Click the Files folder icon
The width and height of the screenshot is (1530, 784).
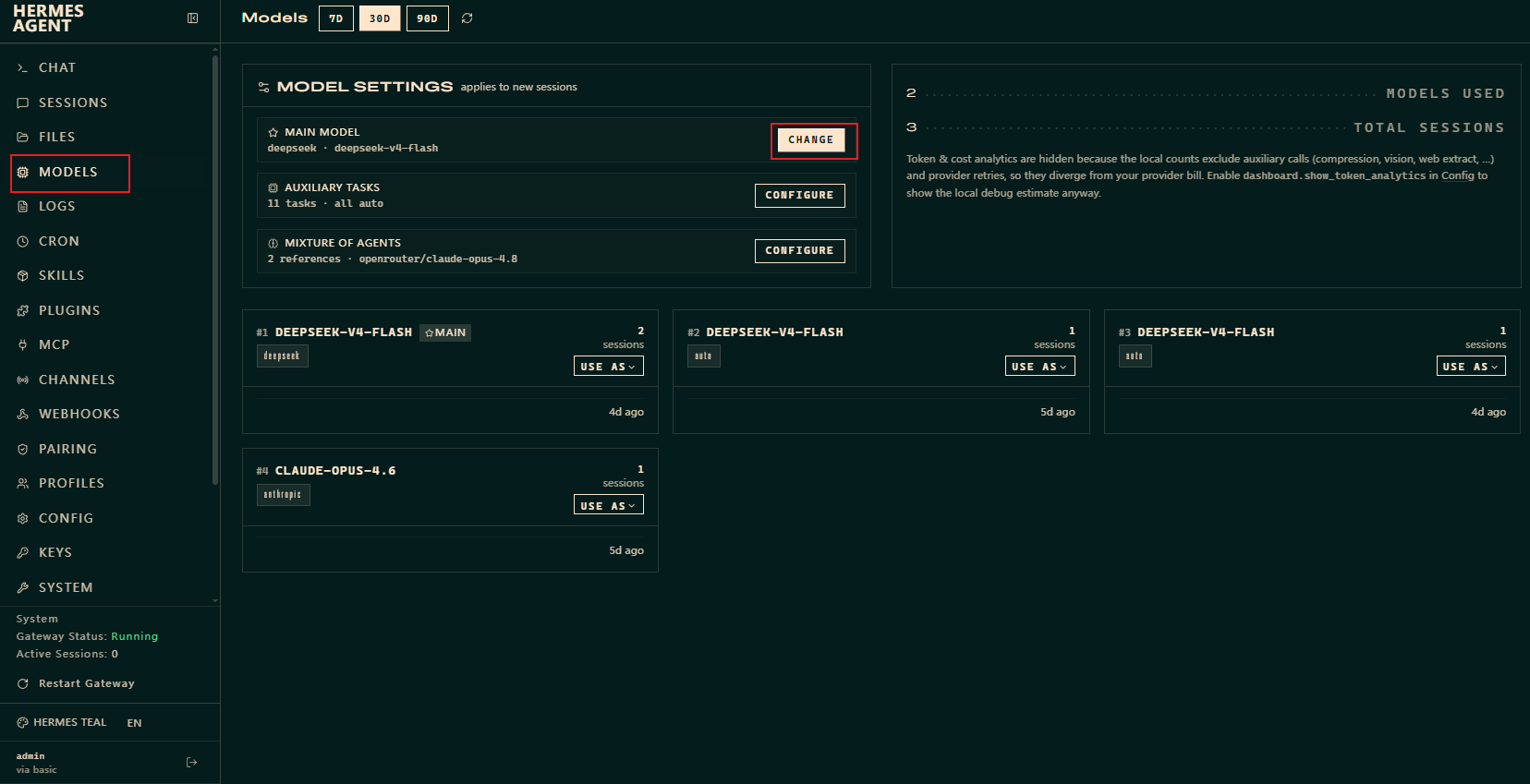(x=23, y=138)
